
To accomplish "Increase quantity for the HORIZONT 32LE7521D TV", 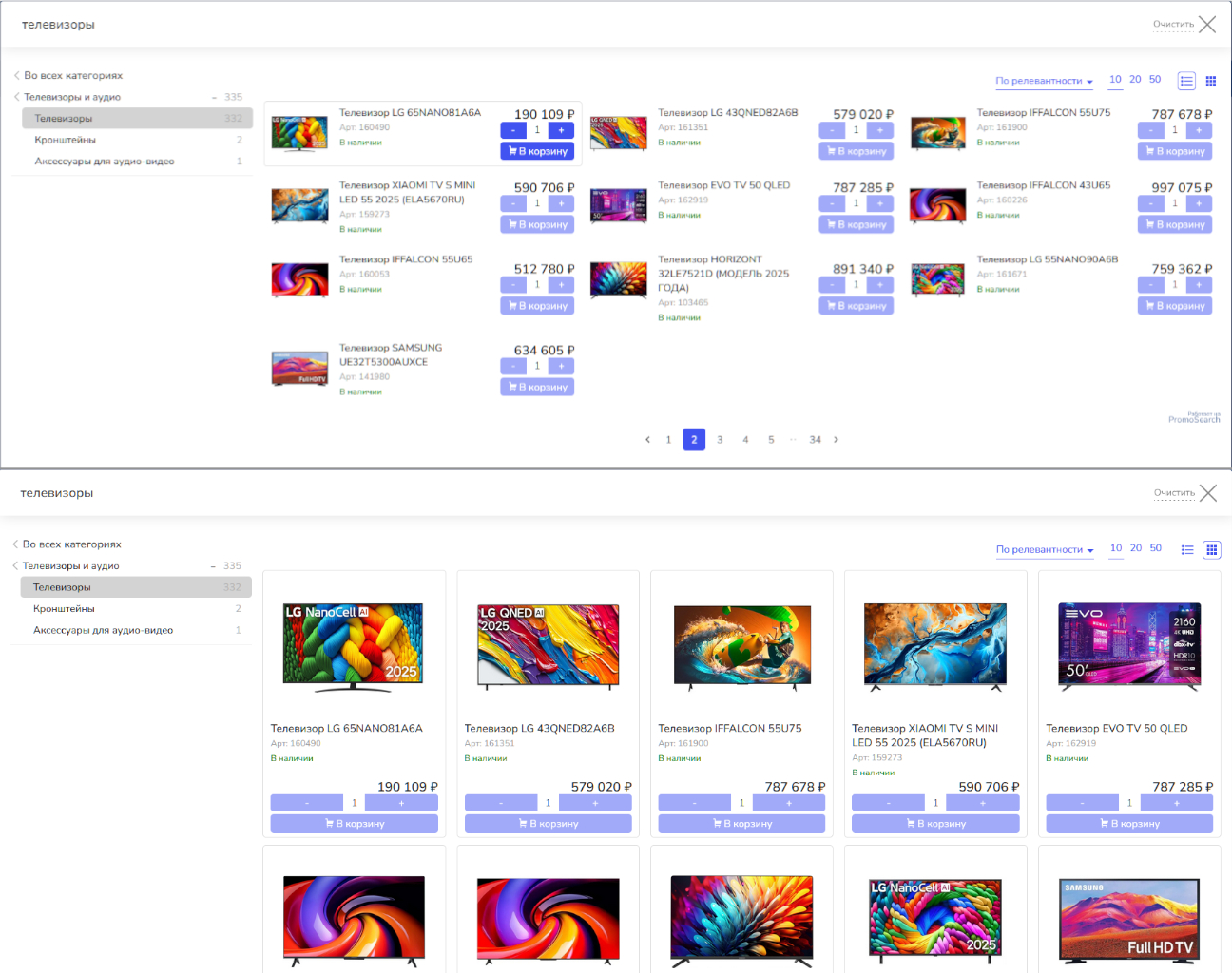I will pyautogui.click(x=879, y=285).
